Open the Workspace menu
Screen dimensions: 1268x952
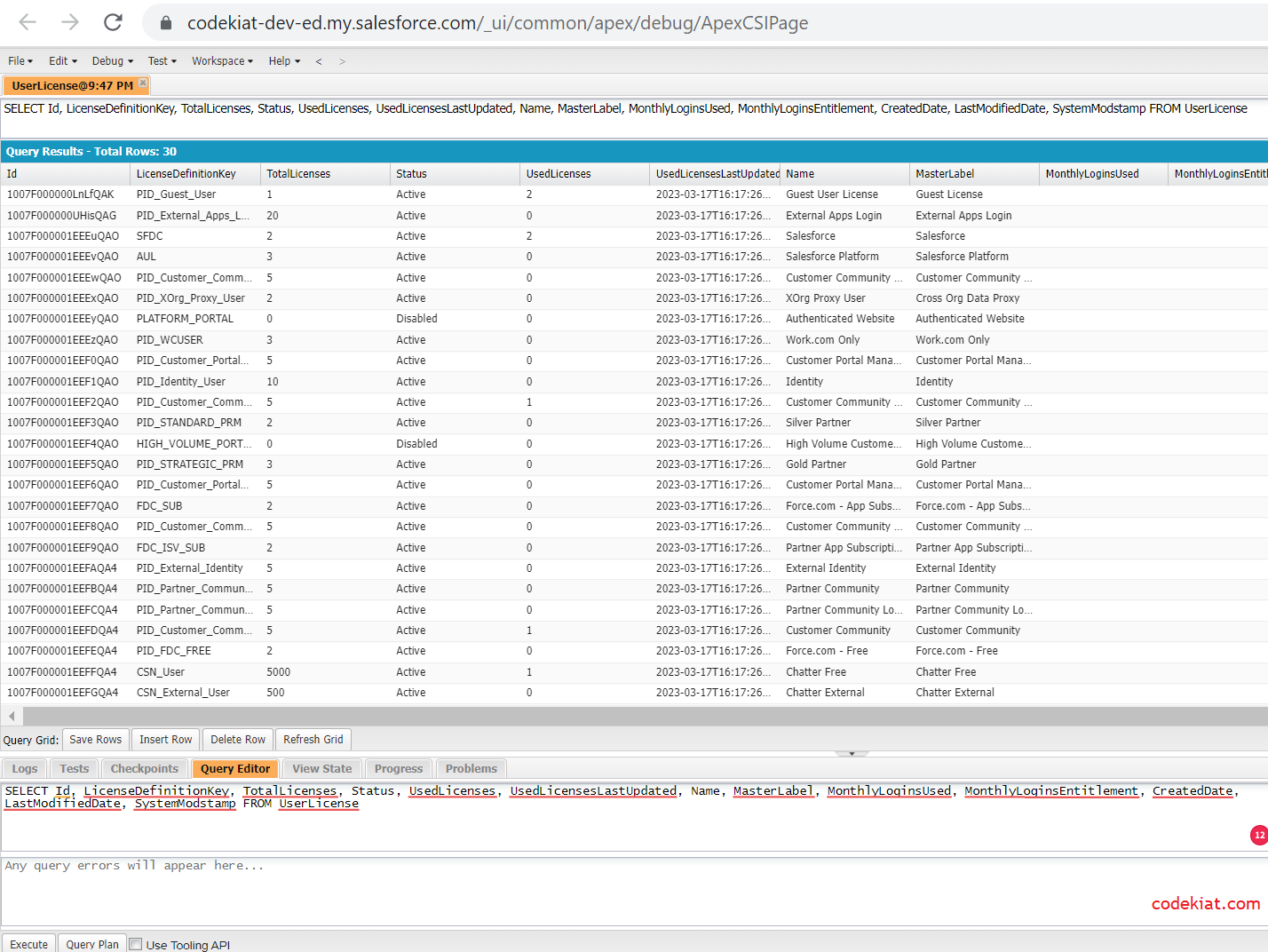coord(223,61)
